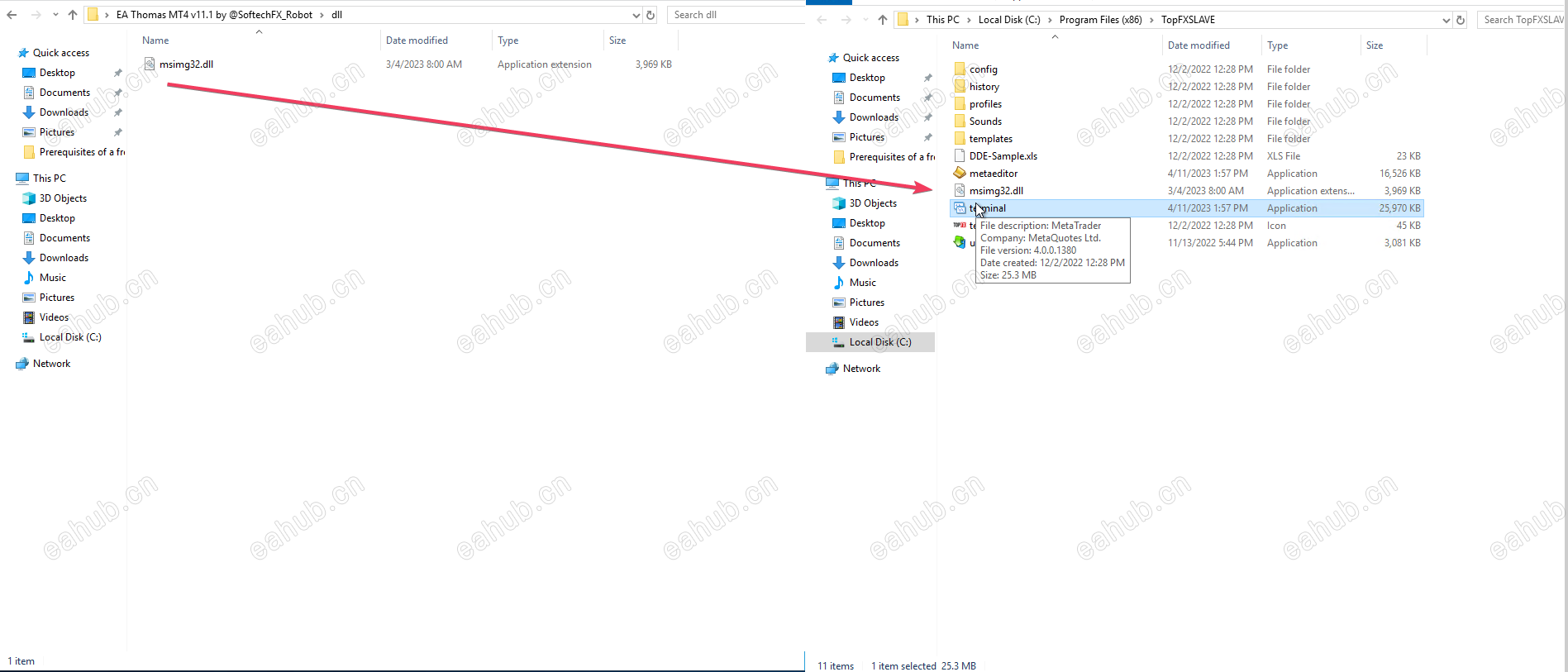Click the Pictures icon under This PC in TopFXSLAVE window
The height and width of the screenshot is (672, 1568).
[839, 303]
